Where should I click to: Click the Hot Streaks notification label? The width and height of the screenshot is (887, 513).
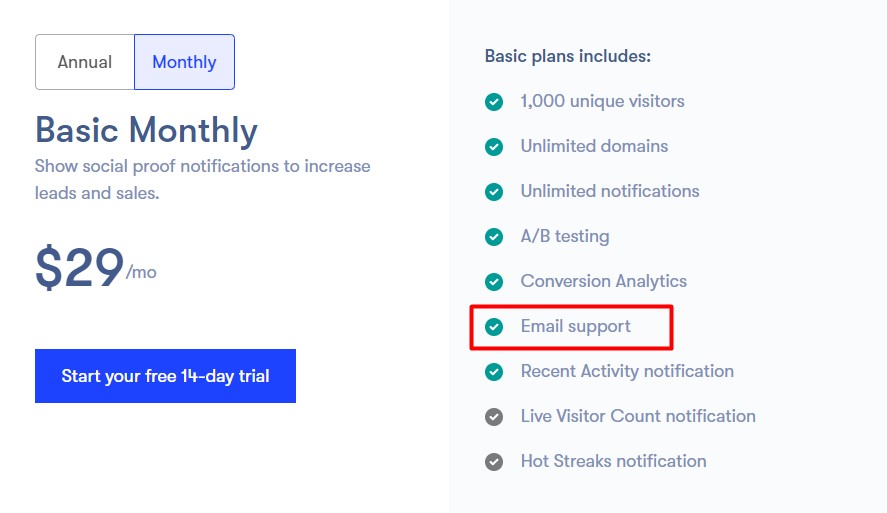(x=613, y=461)
